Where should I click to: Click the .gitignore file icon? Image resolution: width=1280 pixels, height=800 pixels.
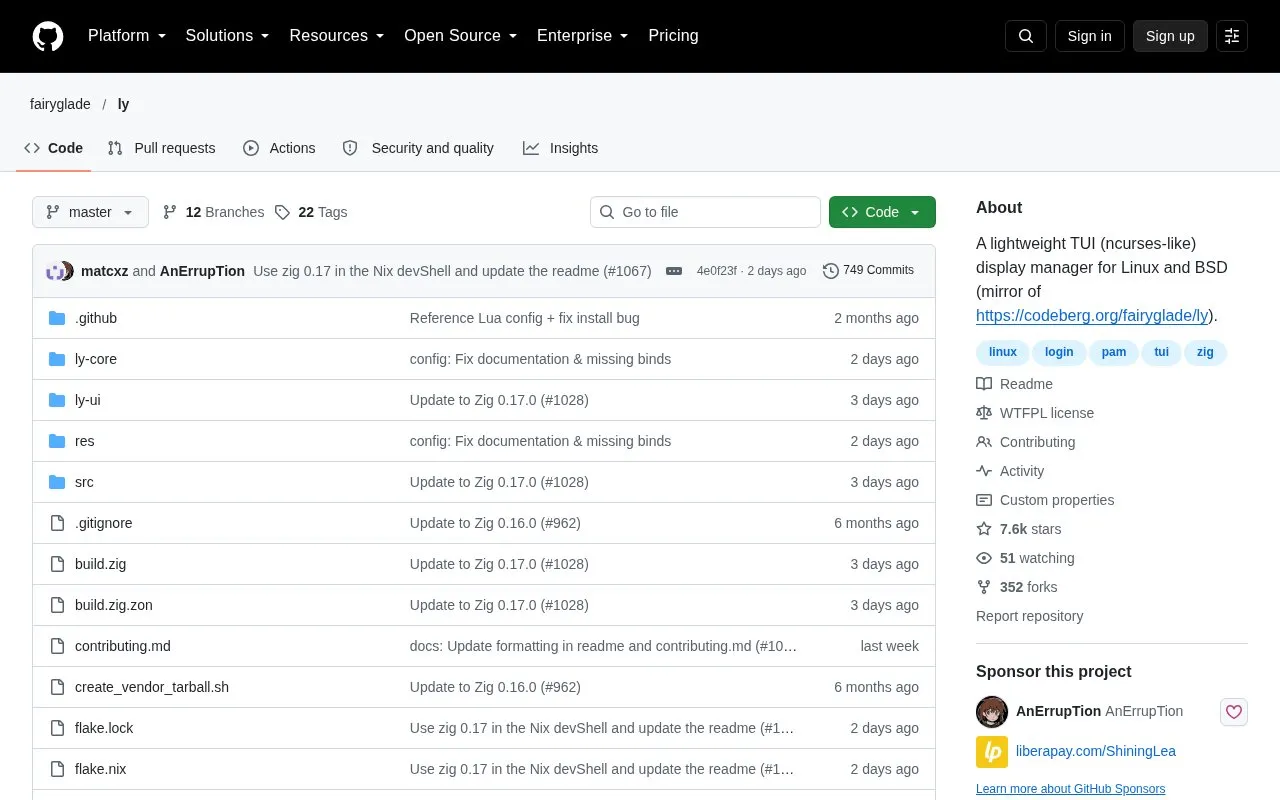[57, 523]
